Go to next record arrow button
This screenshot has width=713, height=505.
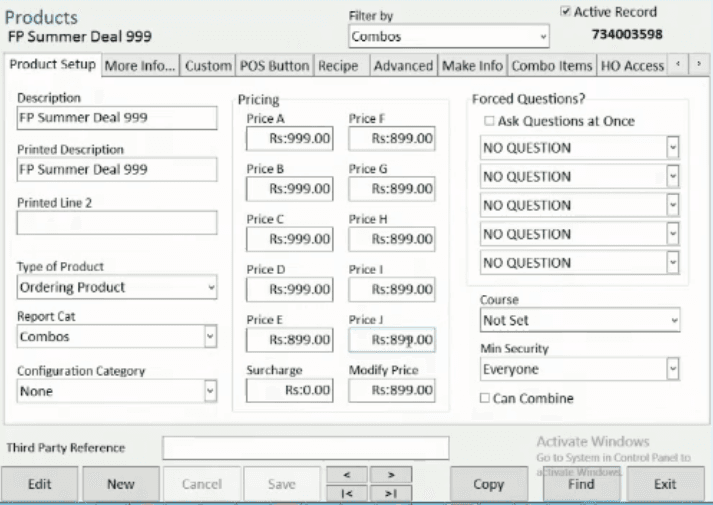[391, 474]
